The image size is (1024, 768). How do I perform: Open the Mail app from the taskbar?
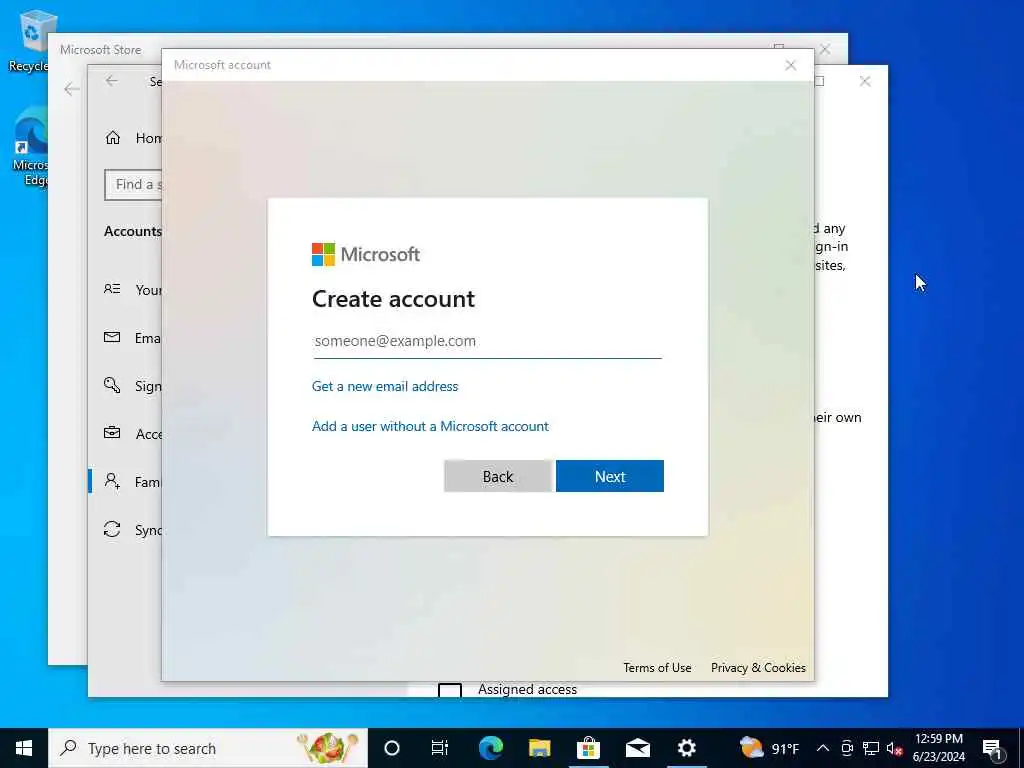point(637,748)
